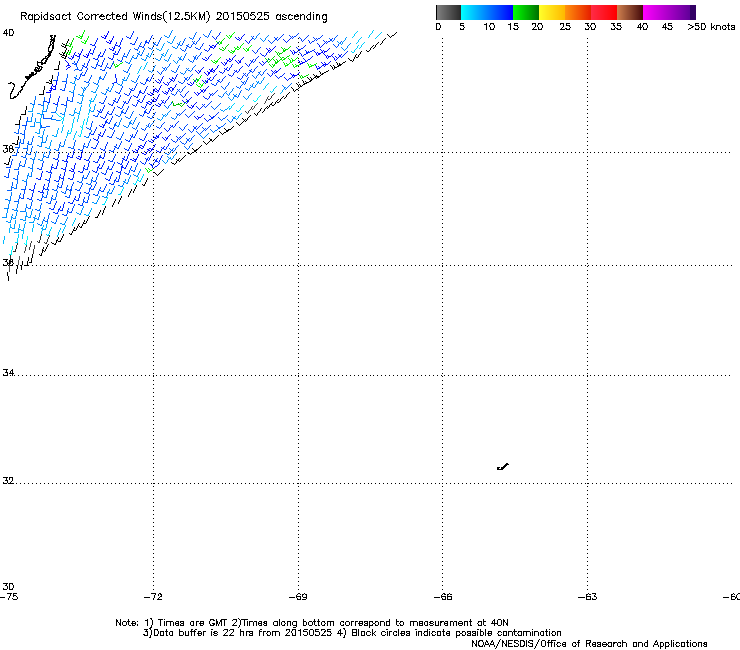Click the NOAA/NESDIS Office of Research credit
This screenshot has height=650, width=740.
click(589, 644)
